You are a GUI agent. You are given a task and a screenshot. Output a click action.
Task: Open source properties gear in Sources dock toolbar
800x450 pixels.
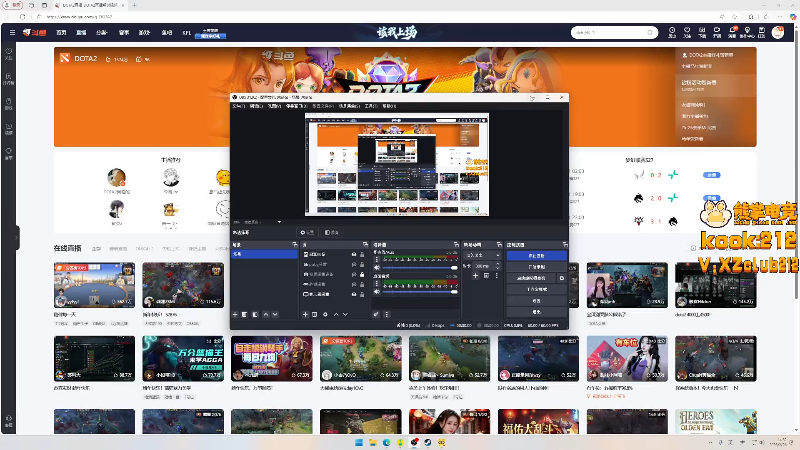click(325, 315)
